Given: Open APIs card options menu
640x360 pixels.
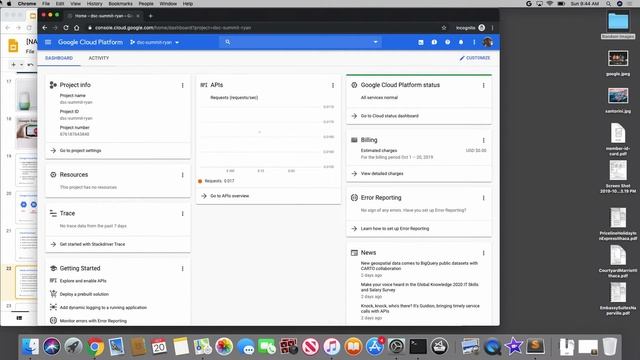Looking at the screenshot, I should [x=333, y=85].
